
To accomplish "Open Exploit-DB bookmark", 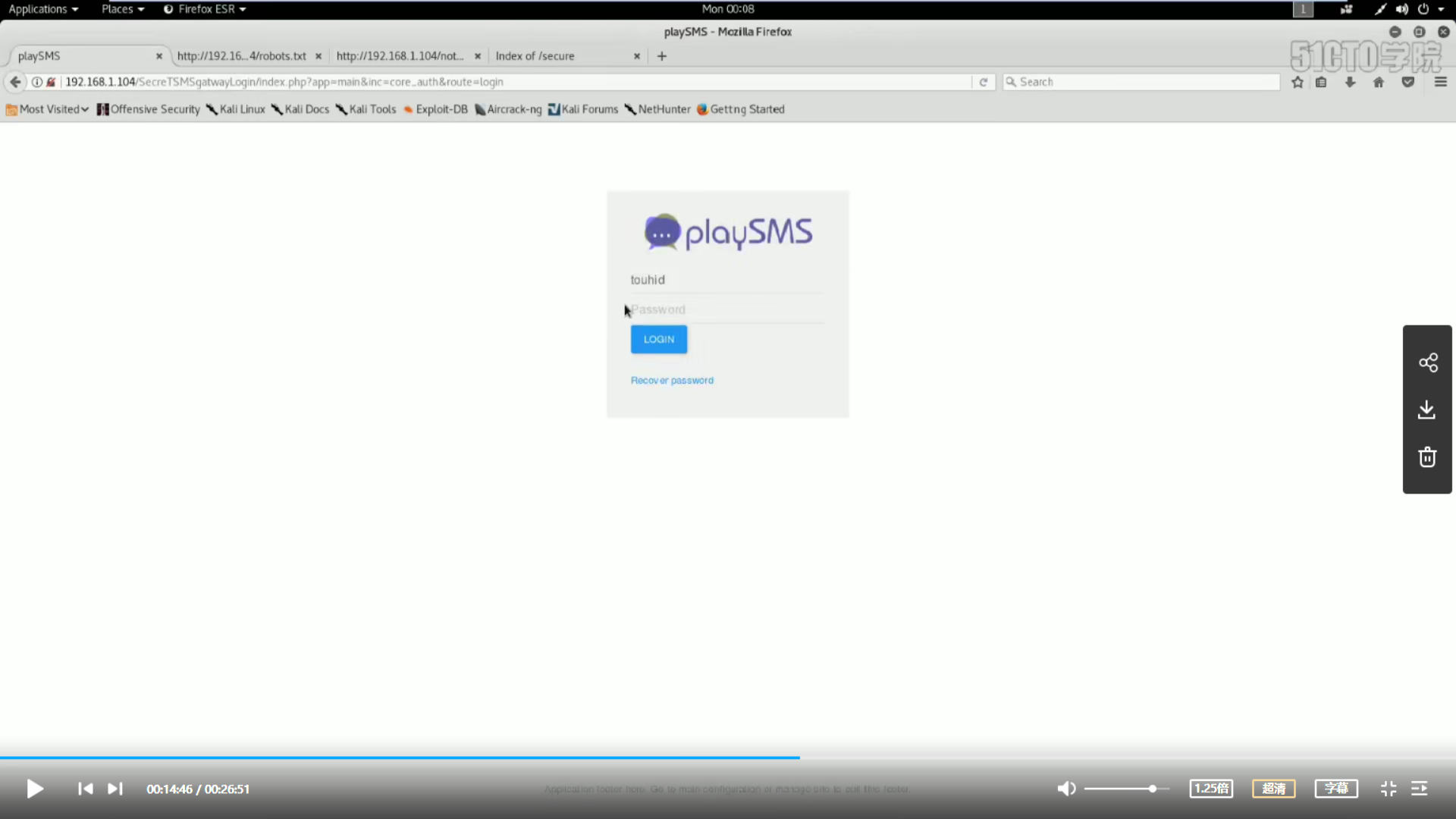I will (x=435, y=109).
